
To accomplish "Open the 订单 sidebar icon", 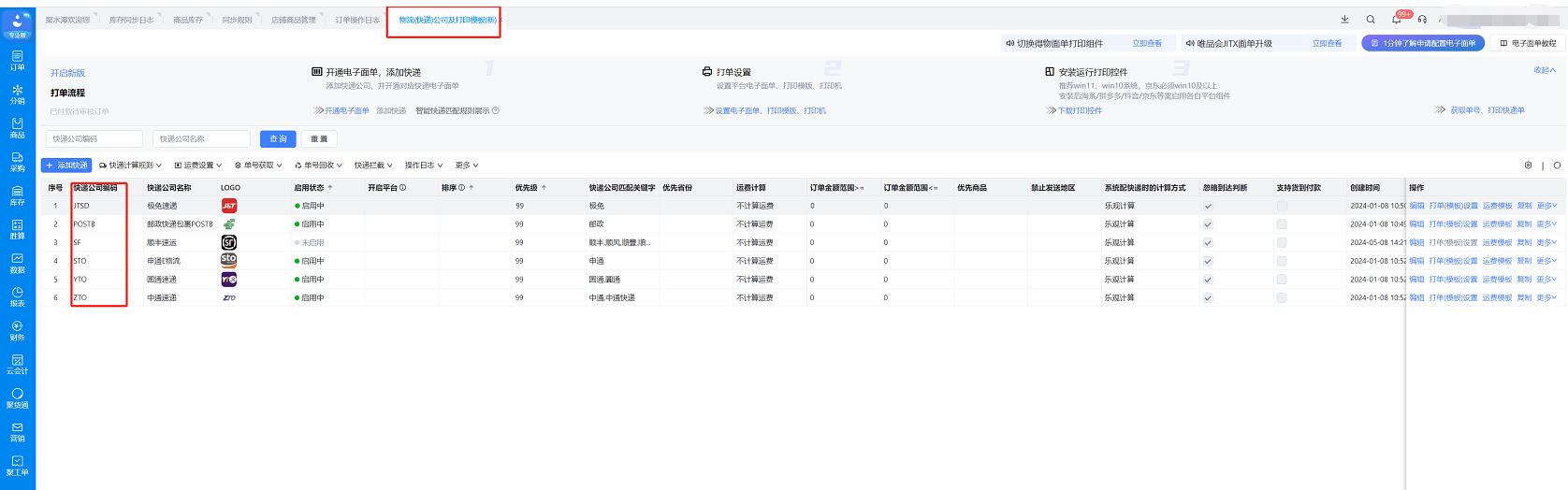I will pyautogui.click(x=17, y=60).
